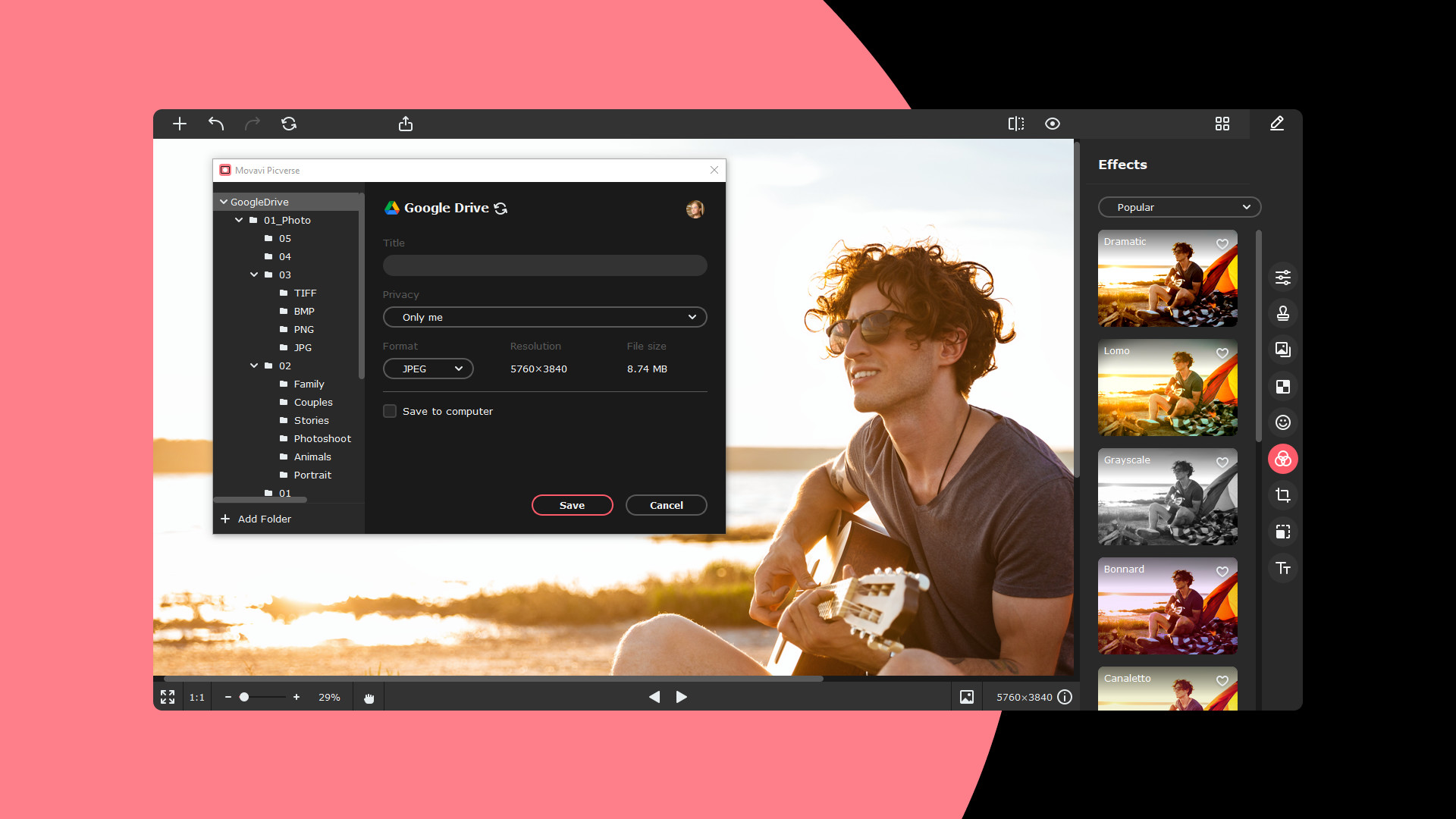The height and width of the screenshot is (819, 1456).
Task: Open the Popular effects category selector
Action: [1179, 207]
